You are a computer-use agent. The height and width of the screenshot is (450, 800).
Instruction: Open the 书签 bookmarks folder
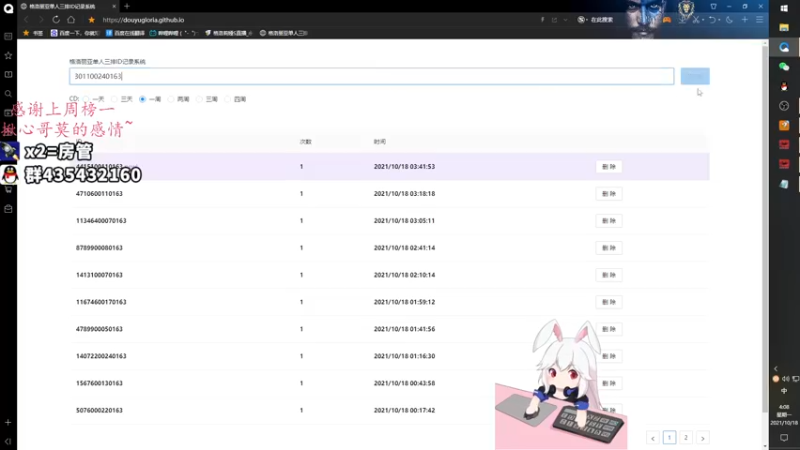point(33,33)
